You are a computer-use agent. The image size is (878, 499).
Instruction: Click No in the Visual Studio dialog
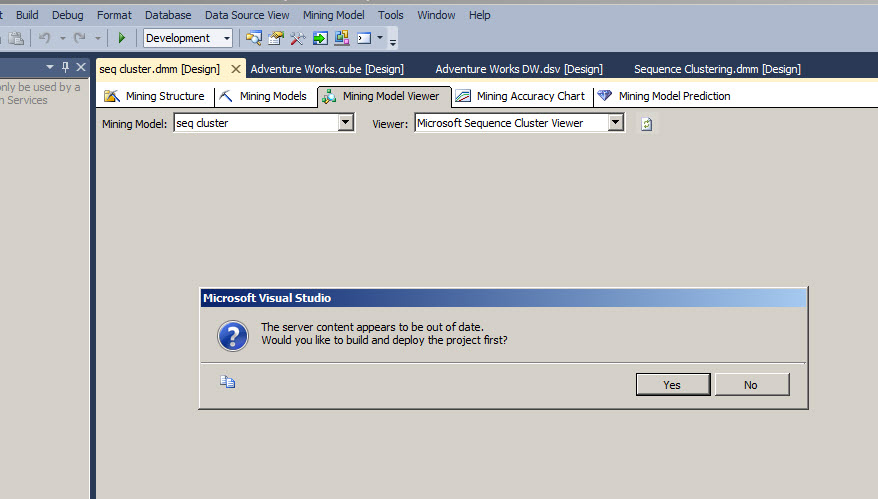pos(752,385)
